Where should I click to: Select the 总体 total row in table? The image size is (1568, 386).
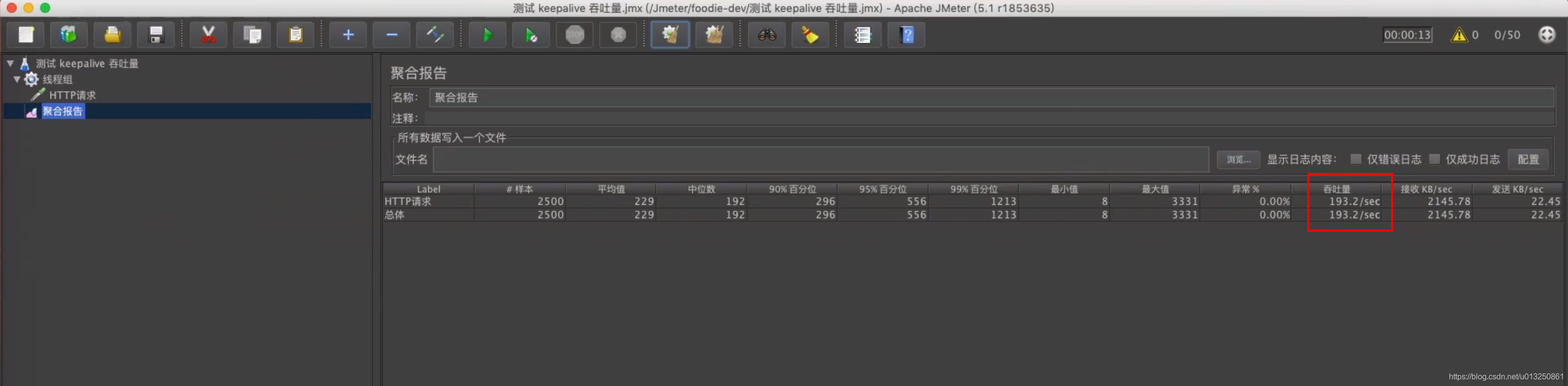pos(973,215)
